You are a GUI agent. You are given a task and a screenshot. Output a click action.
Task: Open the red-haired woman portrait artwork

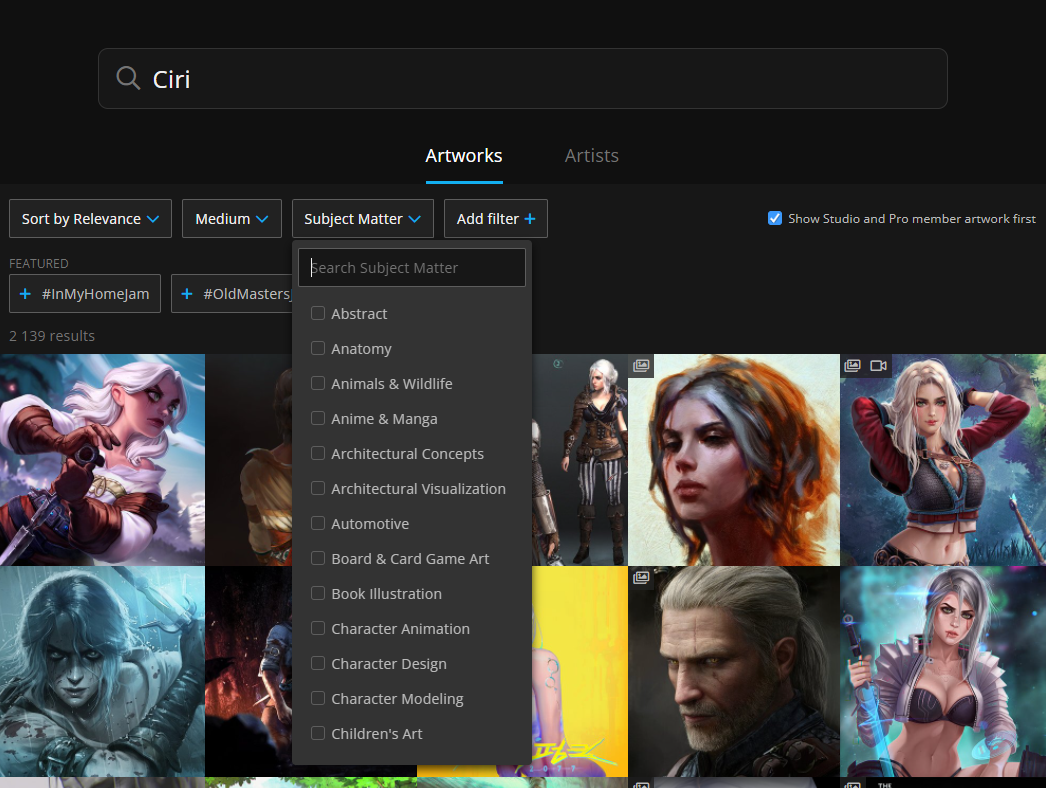click(x=734, y=460)
